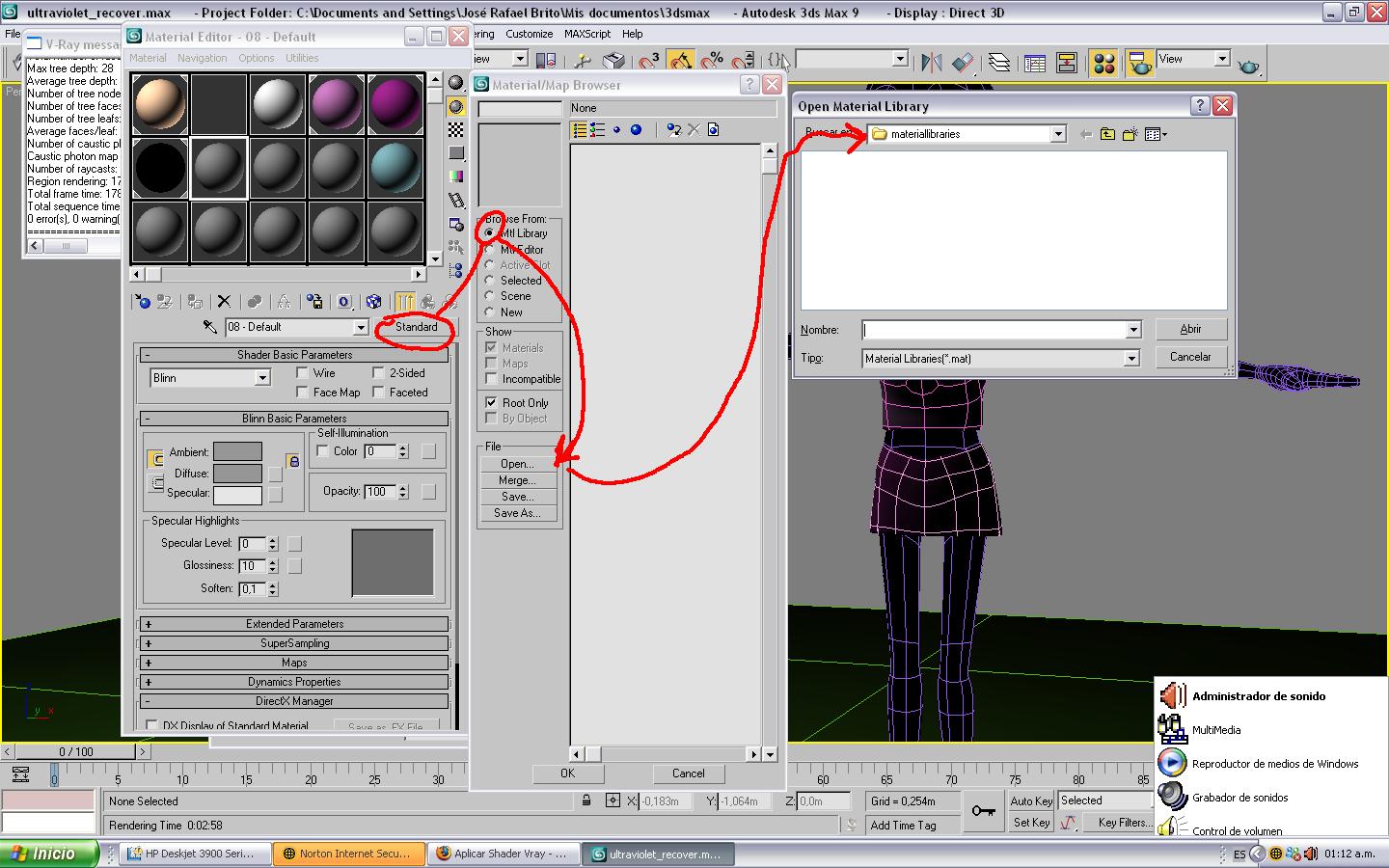Viewport: 1389px width, 868px height.
Task: Click View Large Icons sphere in Material/Map Browser
Action: coord(636,130)
